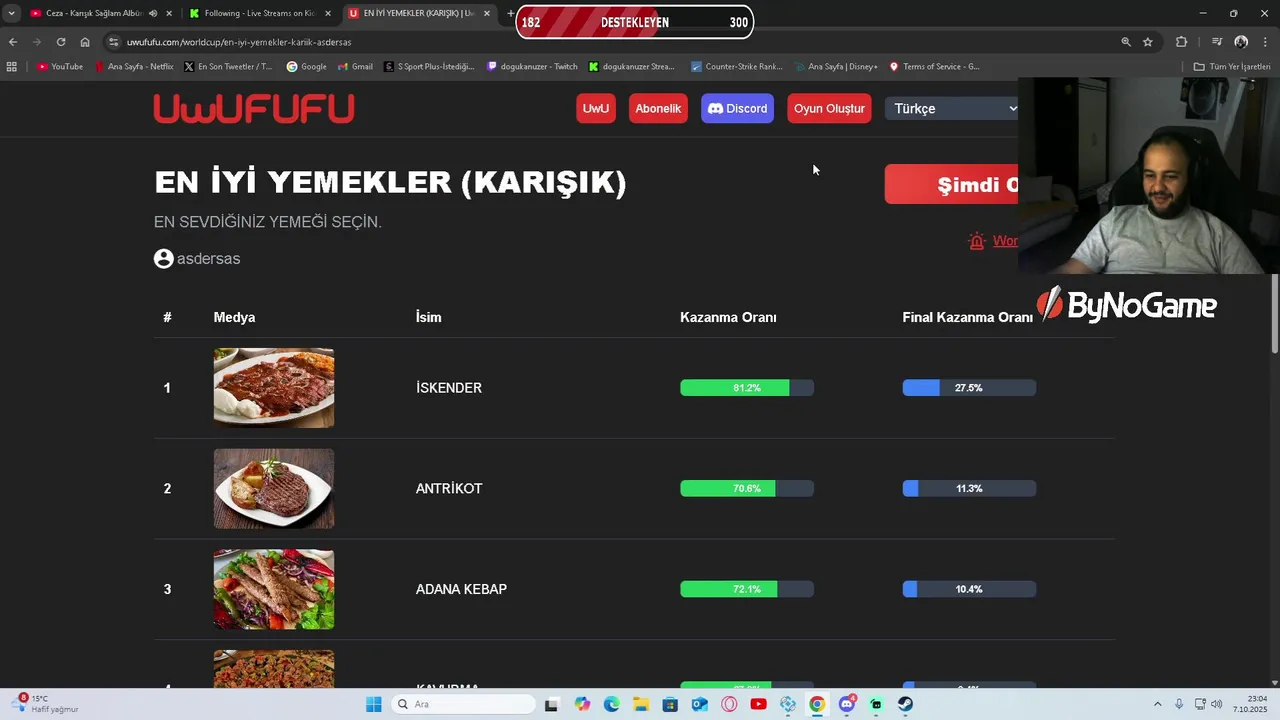
Task: Open the Tüm Yer İşaretleri folder
Action: coord(1232,67)
